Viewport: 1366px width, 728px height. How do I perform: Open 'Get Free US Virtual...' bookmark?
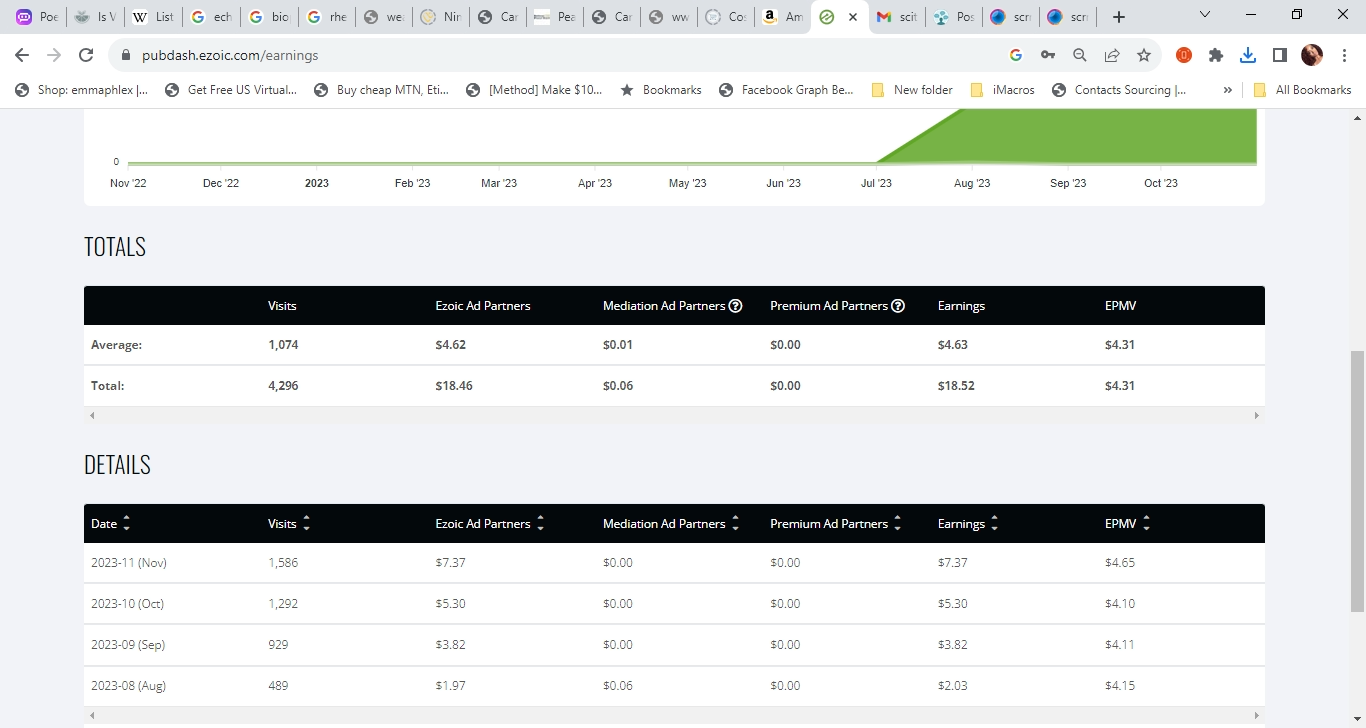pyautogui.click(x=231, y=90)
